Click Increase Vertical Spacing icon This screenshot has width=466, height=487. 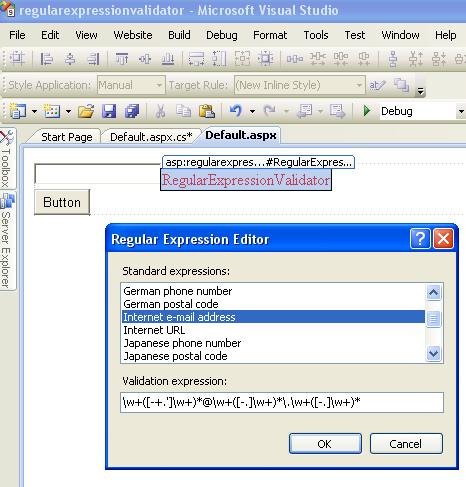coord(416,59)
